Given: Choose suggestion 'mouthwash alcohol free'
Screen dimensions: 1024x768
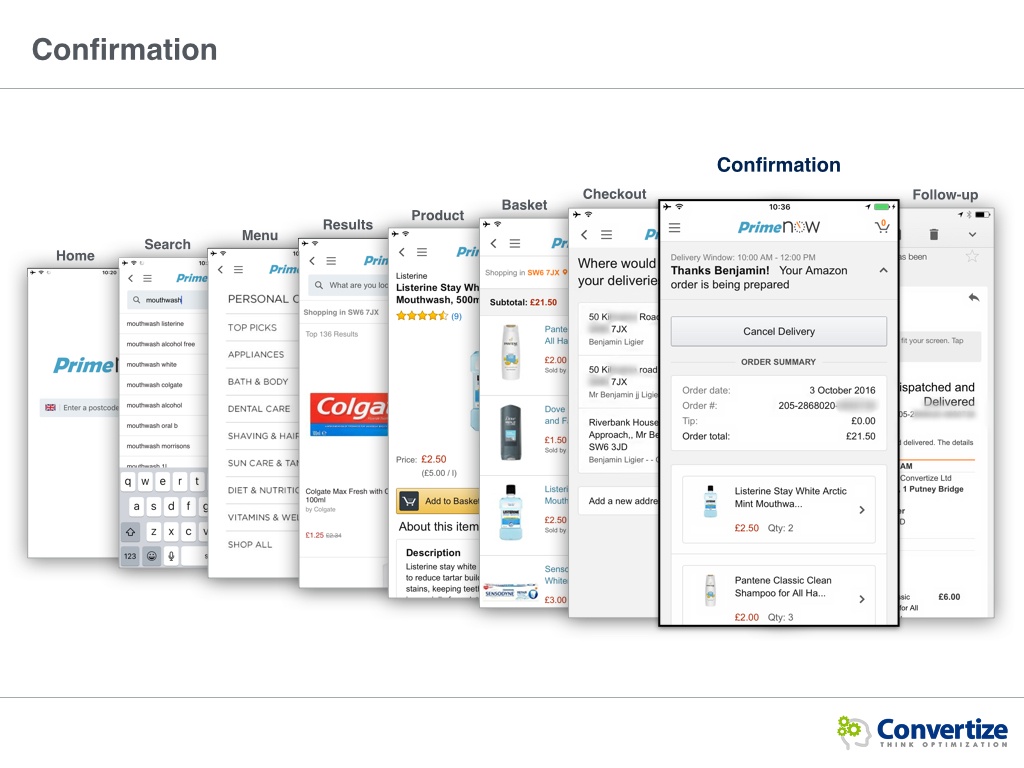Looking at the screenshot, I should click(161, 344).
